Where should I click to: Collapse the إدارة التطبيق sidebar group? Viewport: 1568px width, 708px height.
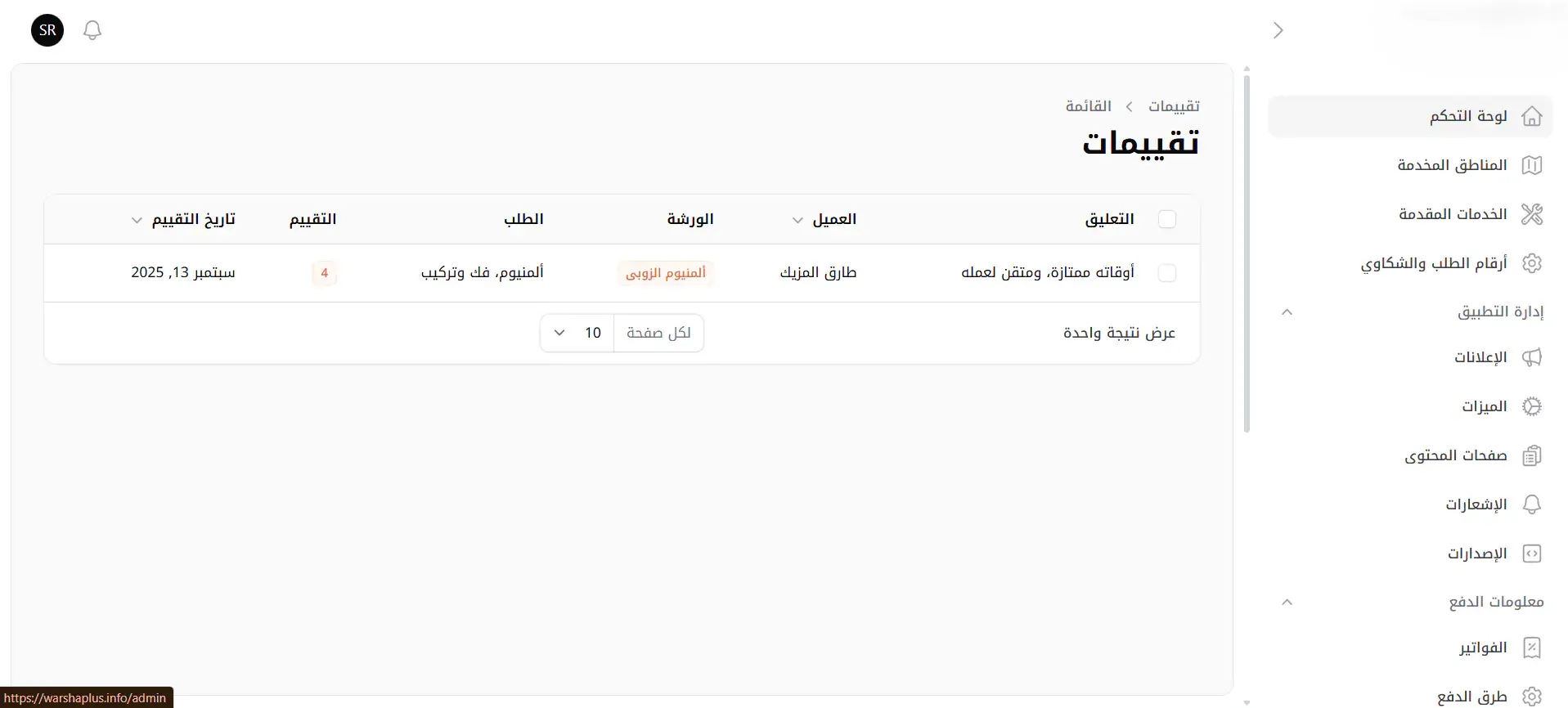point(1287,311)
